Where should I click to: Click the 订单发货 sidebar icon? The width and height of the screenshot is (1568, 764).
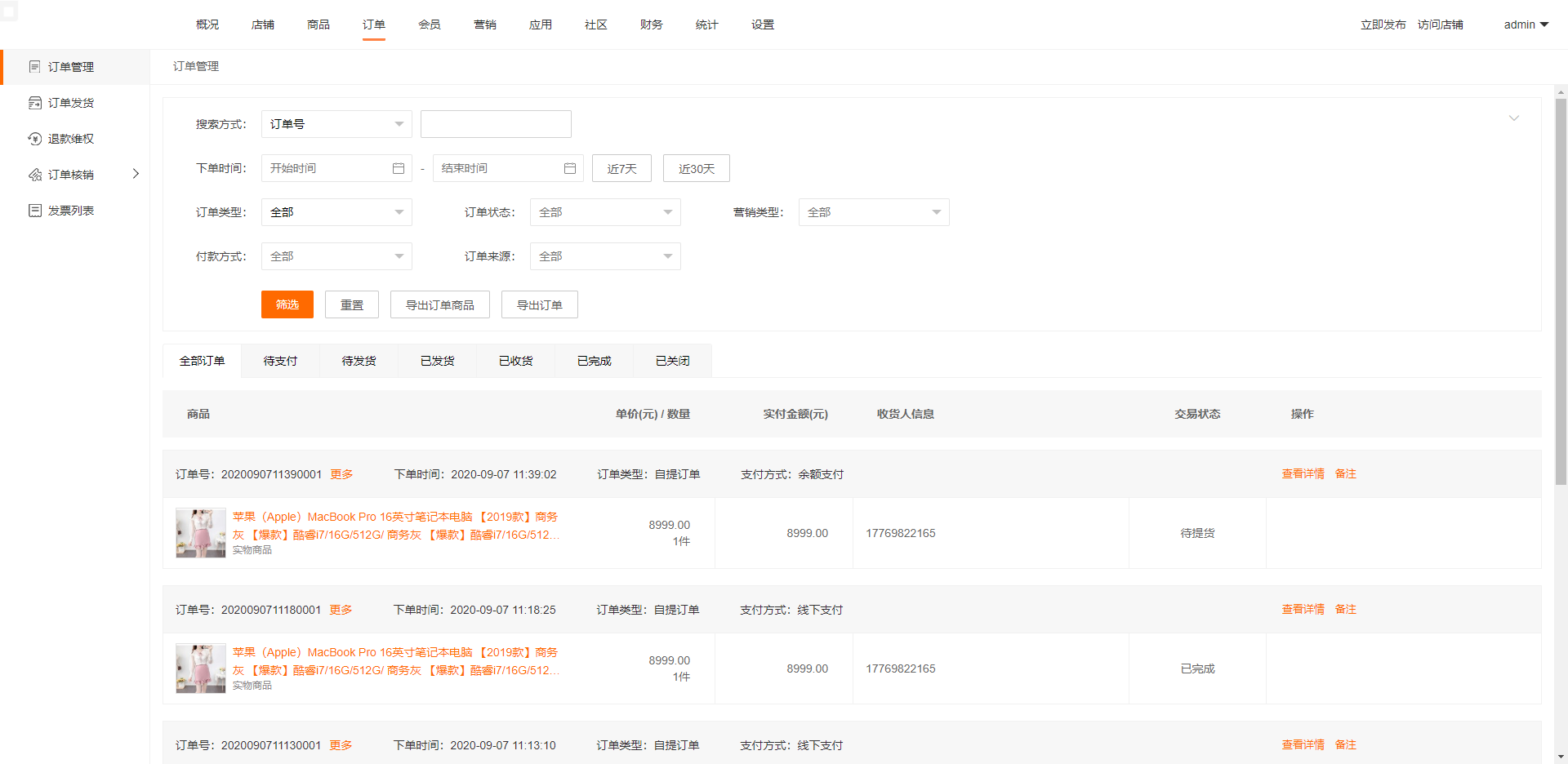click(34, 103)
